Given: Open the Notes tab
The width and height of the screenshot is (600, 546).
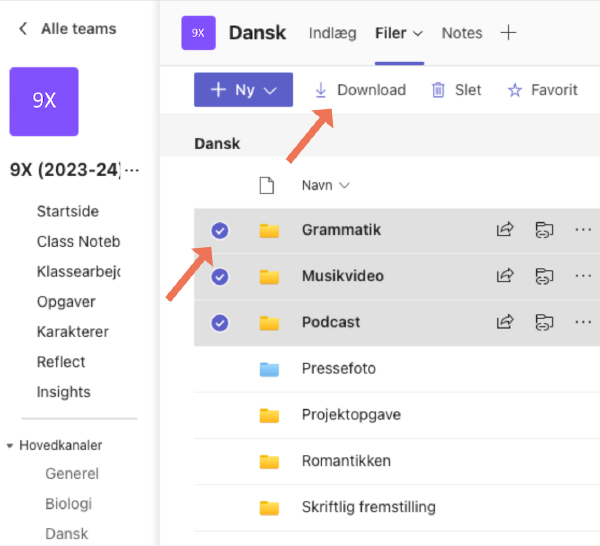Looking at the screenshot, I should pos(462,33).
